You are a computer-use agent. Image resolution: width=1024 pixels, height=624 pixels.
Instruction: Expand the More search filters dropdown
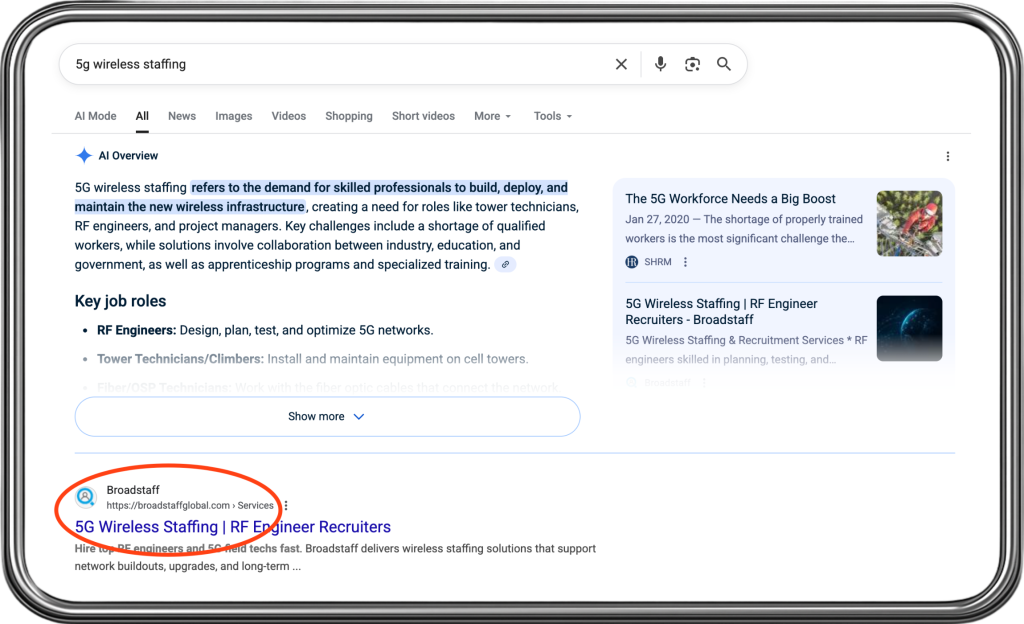(x=492, y=116)
